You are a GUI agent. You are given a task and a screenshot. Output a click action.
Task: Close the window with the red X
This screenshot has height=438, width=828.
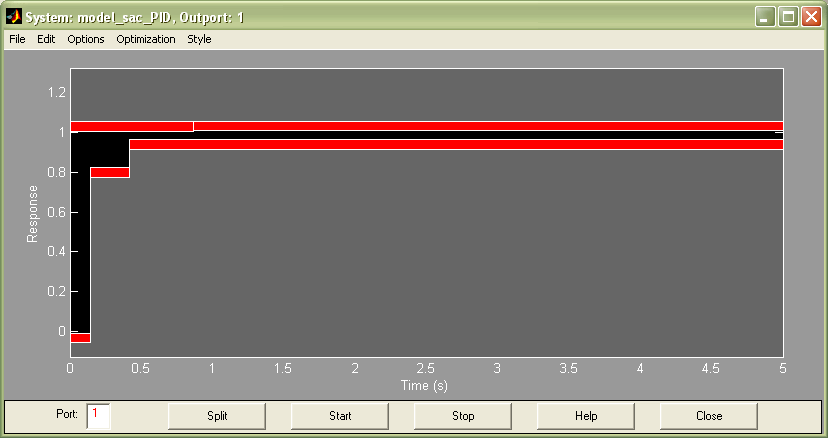[811, 17]
